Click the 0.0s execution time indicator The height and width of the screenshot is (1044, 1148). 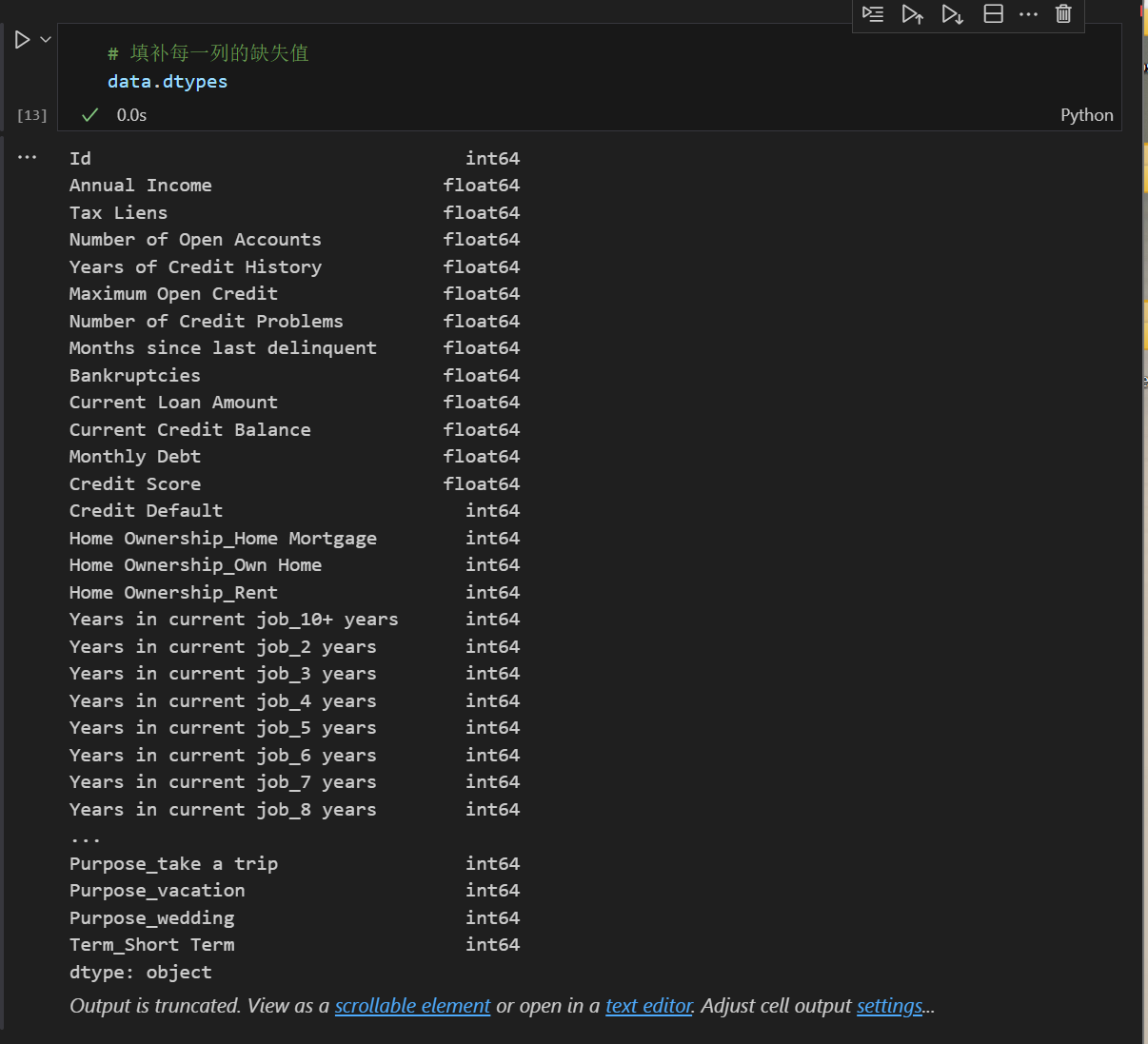131,114
